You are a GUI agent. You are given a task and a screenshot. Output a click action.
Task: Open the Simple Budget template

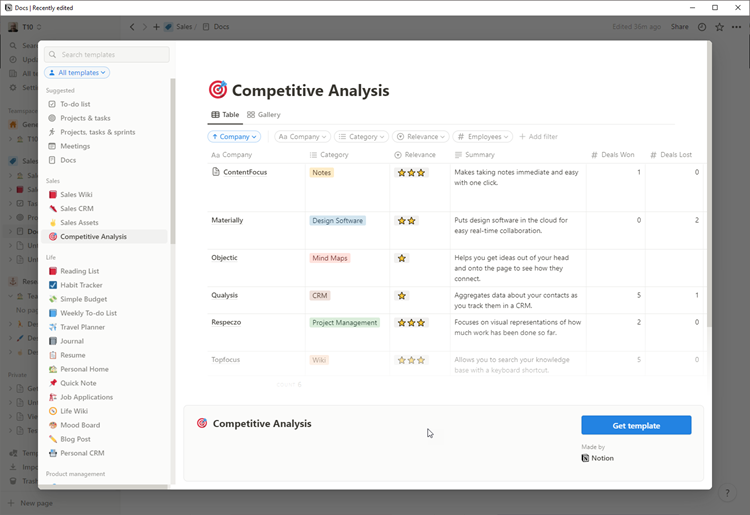[83, 299]
